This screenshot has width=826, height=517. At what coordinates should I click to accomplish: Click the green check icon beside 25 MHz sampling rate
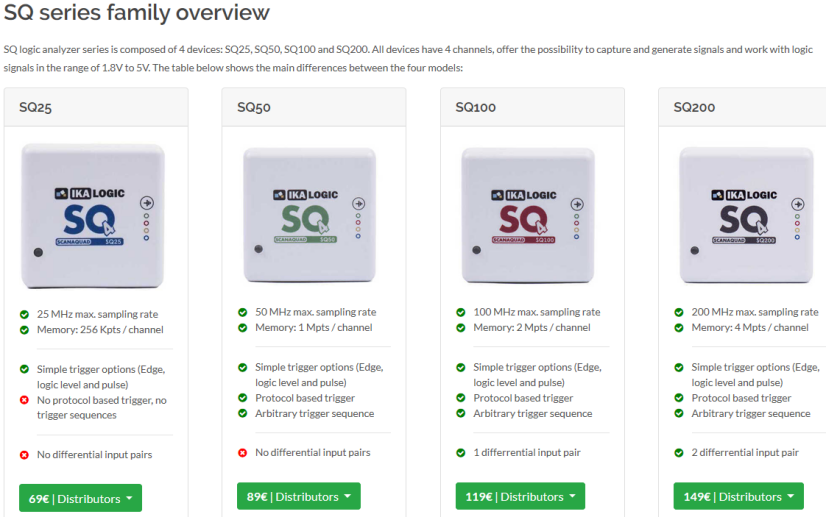(24, 315)
